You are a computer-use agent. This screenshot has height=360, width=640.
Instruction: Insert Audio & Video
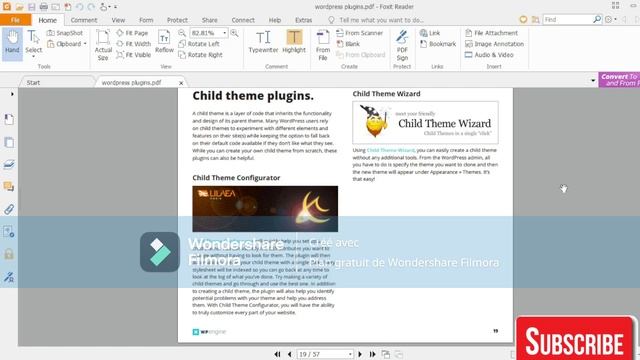(x=489, y=55)
